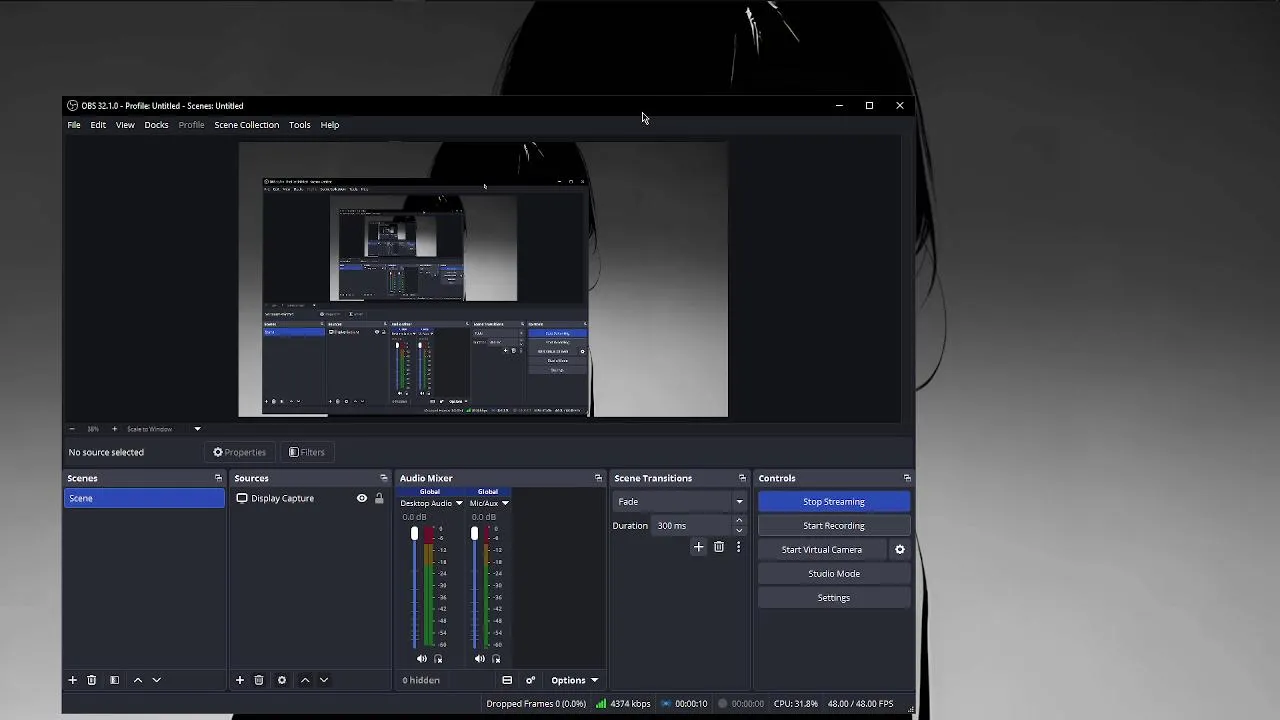
Task: Click the "0 hidden" label in Audio Mixer
Action: [421, 680]
